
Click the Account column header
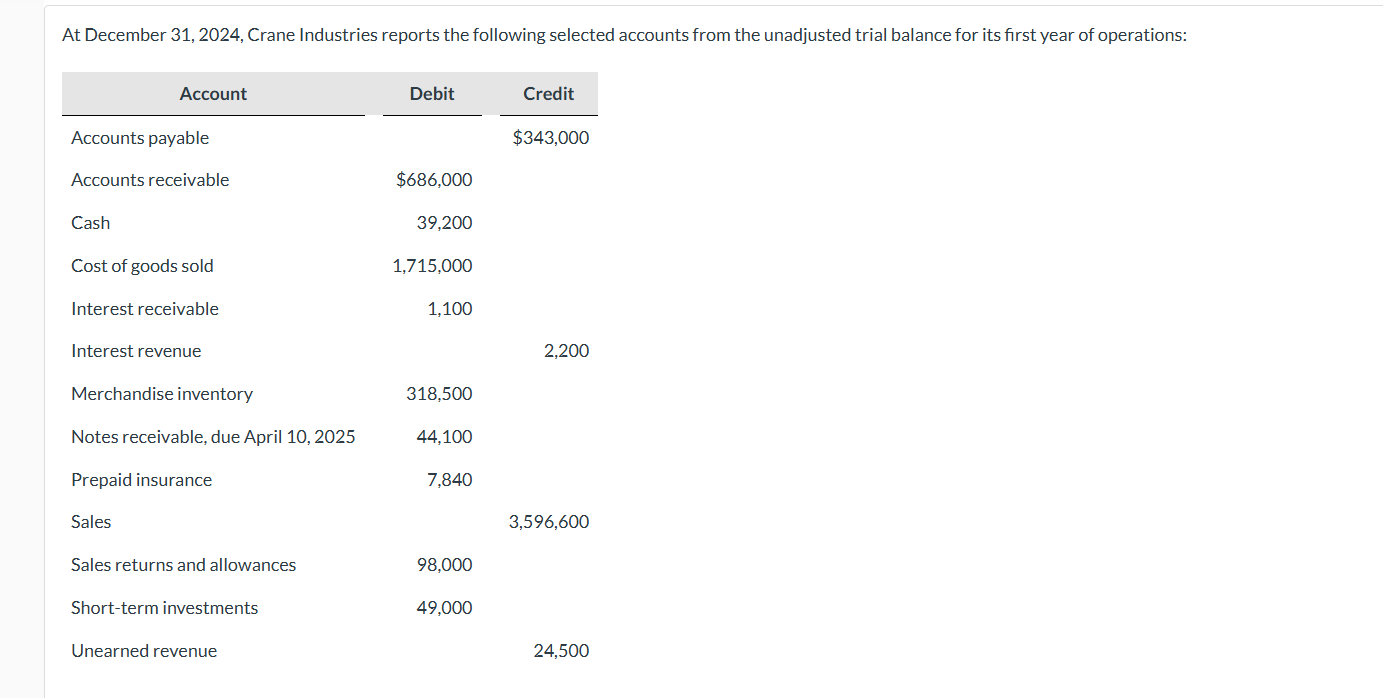click(x=213, y=94)
